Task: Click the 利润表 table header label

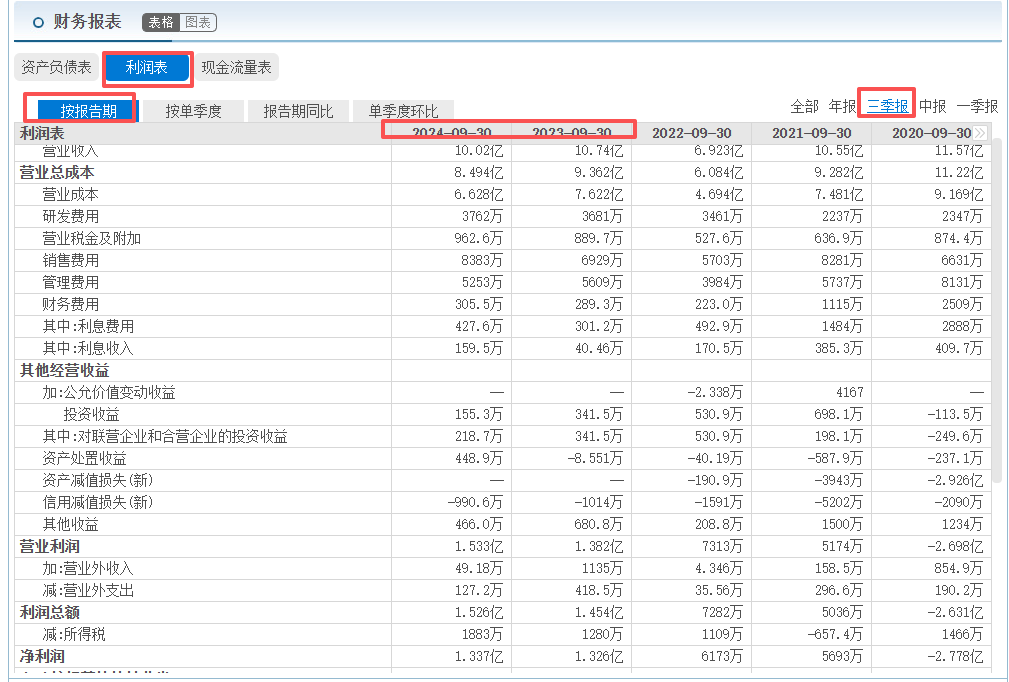Action: click(42, 133)
